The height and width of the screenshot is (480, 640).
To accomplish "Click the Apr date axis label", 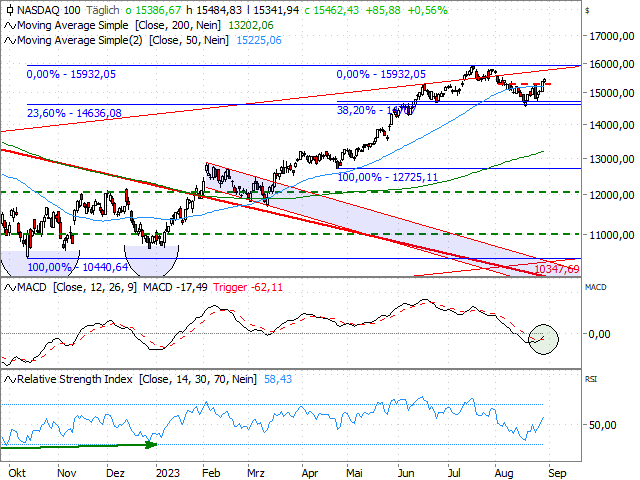I will 310,473.
